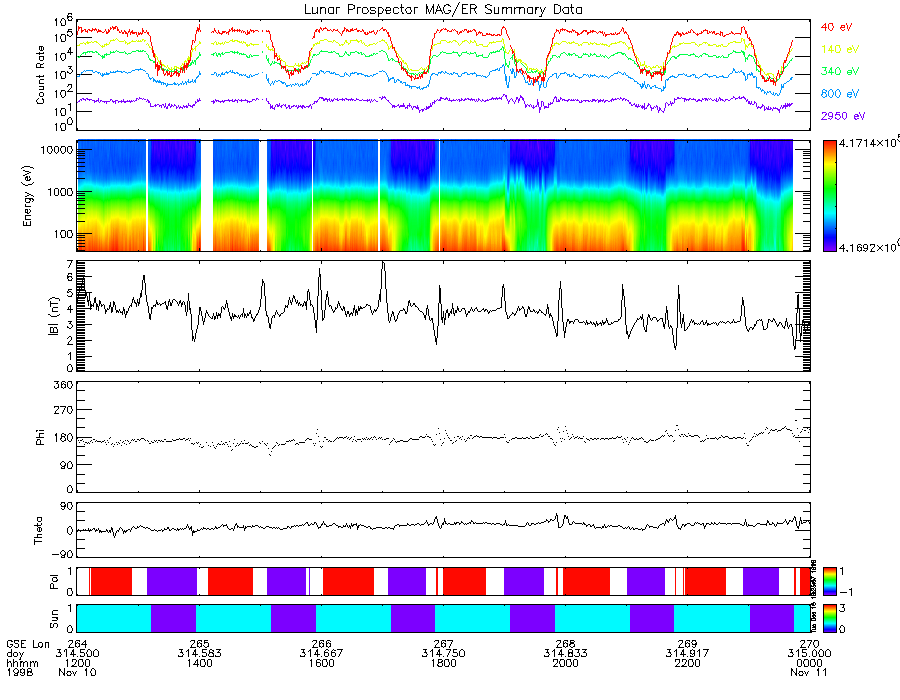Click the day-of-year value '314.917'
This screenshot has width=900, height=700.
point(688,654)
